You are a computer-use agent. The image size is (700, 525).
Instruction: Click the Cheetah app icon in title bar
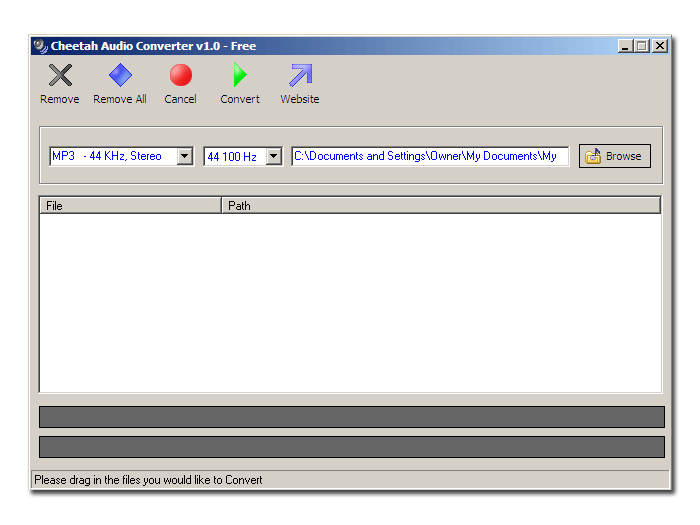tap(41, 46)
